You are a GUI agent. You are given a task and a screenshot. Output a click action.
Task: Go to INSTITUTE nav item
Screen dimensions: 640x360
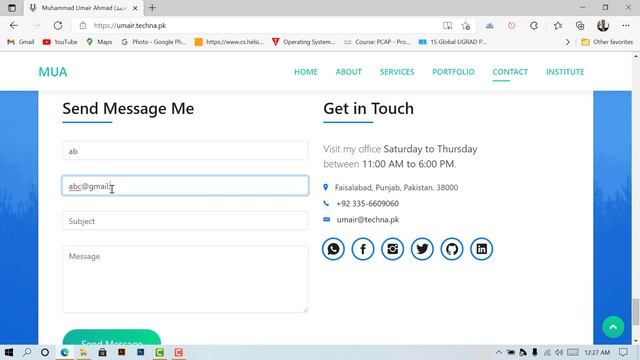pyautogui.click(x=565, y=72)
